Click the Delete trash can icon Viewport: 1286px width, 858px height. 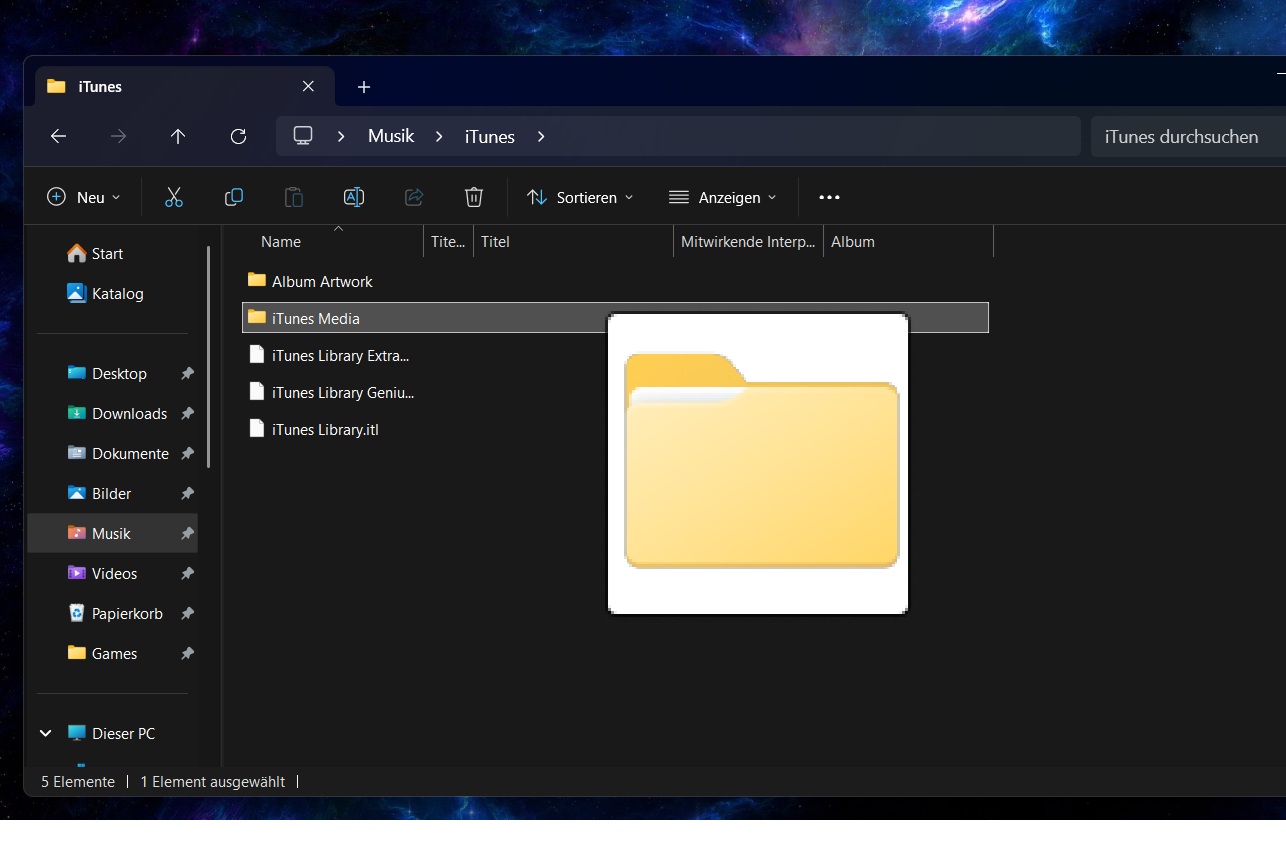click(x=474, y=197)
